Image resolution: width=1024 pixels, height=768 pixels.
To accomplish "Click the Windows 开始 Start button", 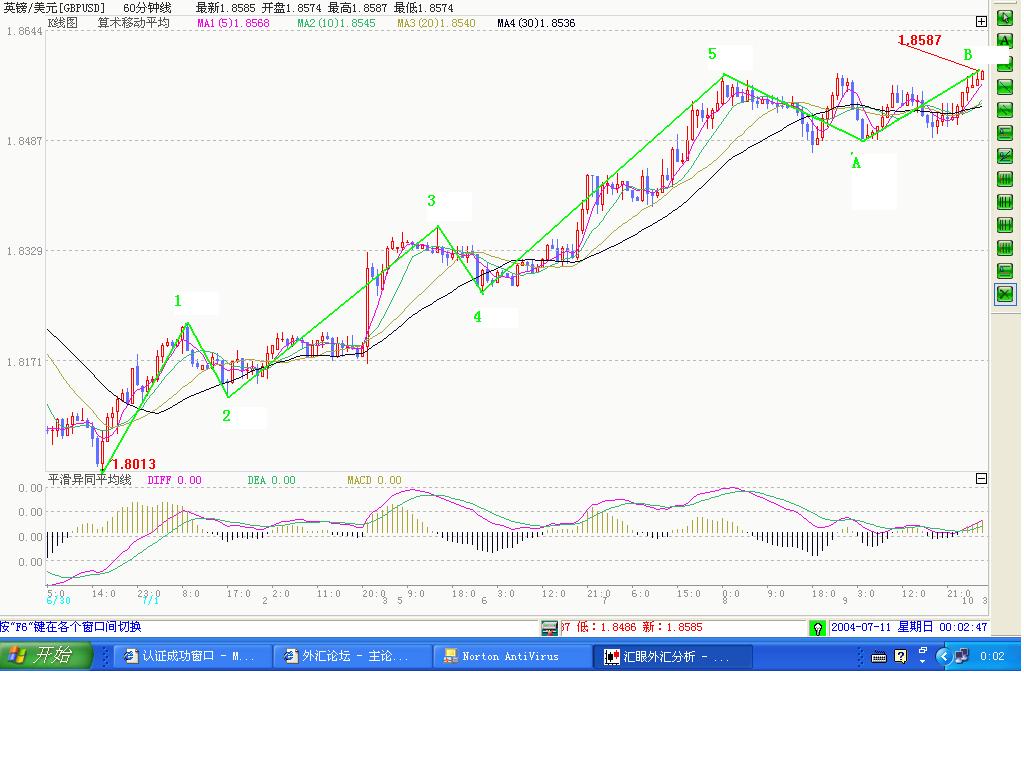I will click(46, 655).
